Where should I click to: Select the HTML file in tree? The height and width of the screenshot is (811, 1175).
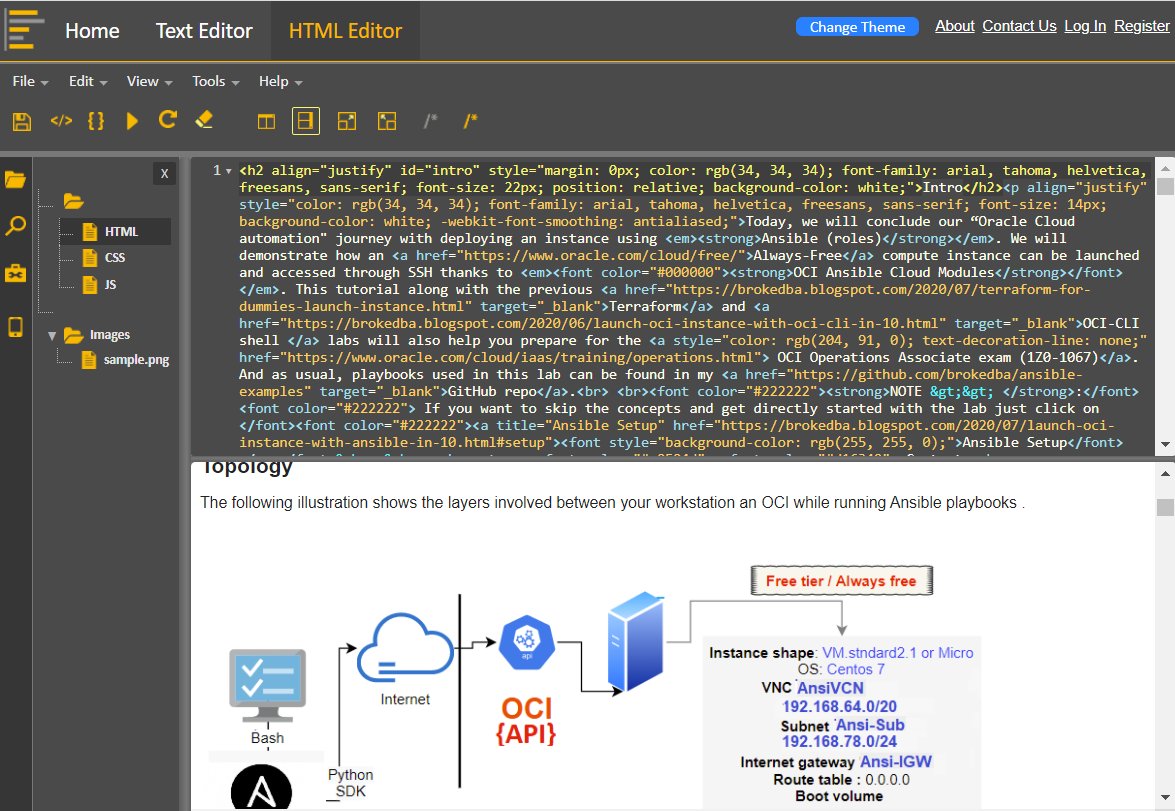(121, 232)
